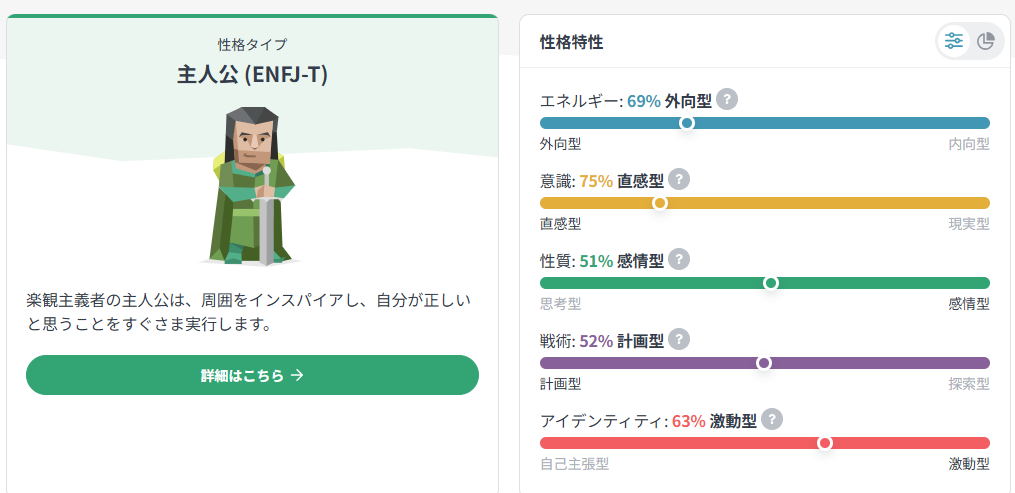Click the 性格特性 panel heading

click(x=572, y=43)
